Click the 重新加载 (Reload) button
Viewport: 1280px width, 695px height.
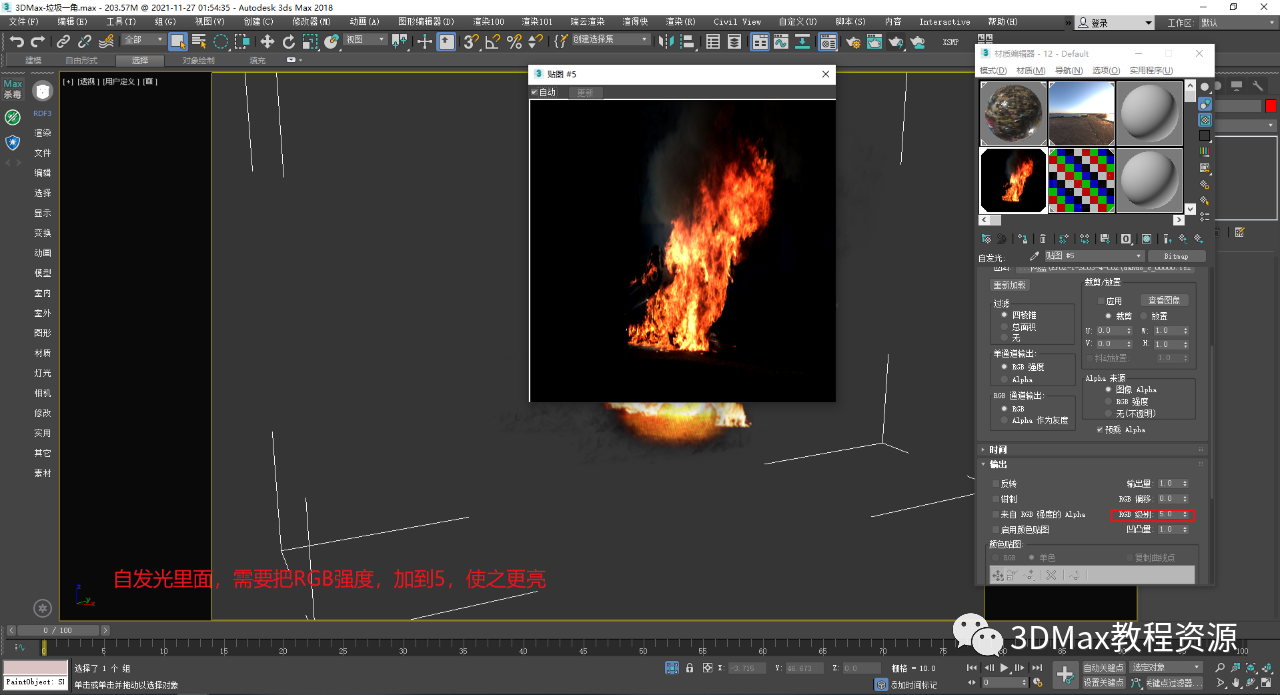(1010, 285)
